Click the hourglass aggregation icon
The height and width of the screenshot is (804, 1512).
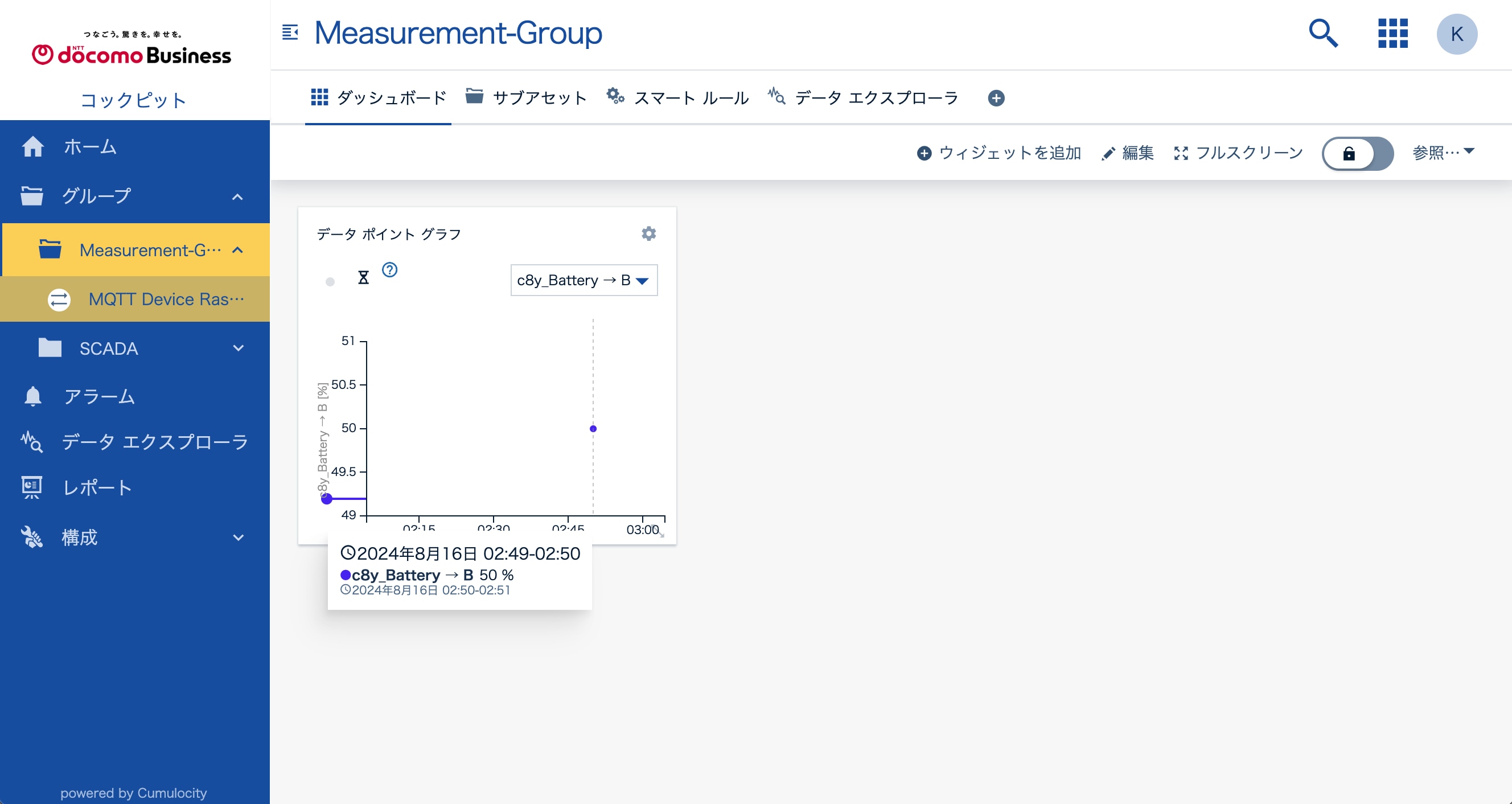tap(363, 277)
